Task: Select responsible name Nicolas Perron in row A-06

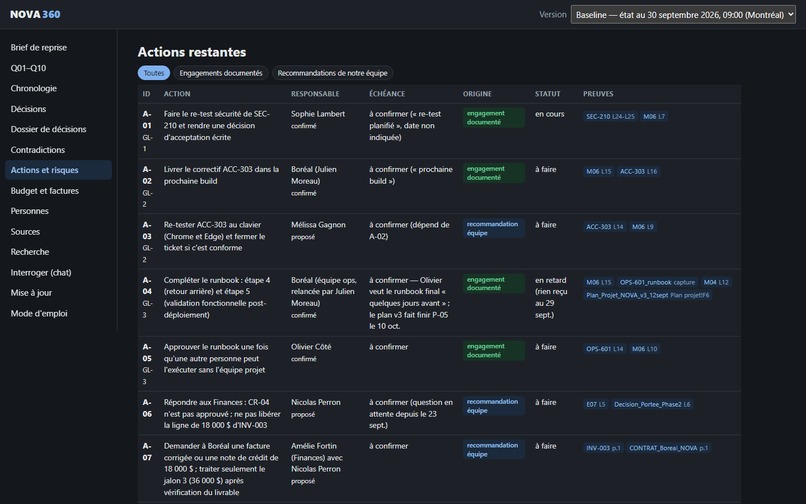Action: click(x=316, y=403)
